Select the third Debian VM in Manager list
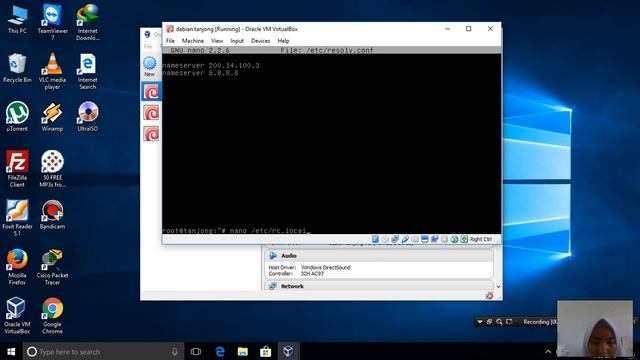The height and width of the screenshot is (360, 640). (151, 134)
